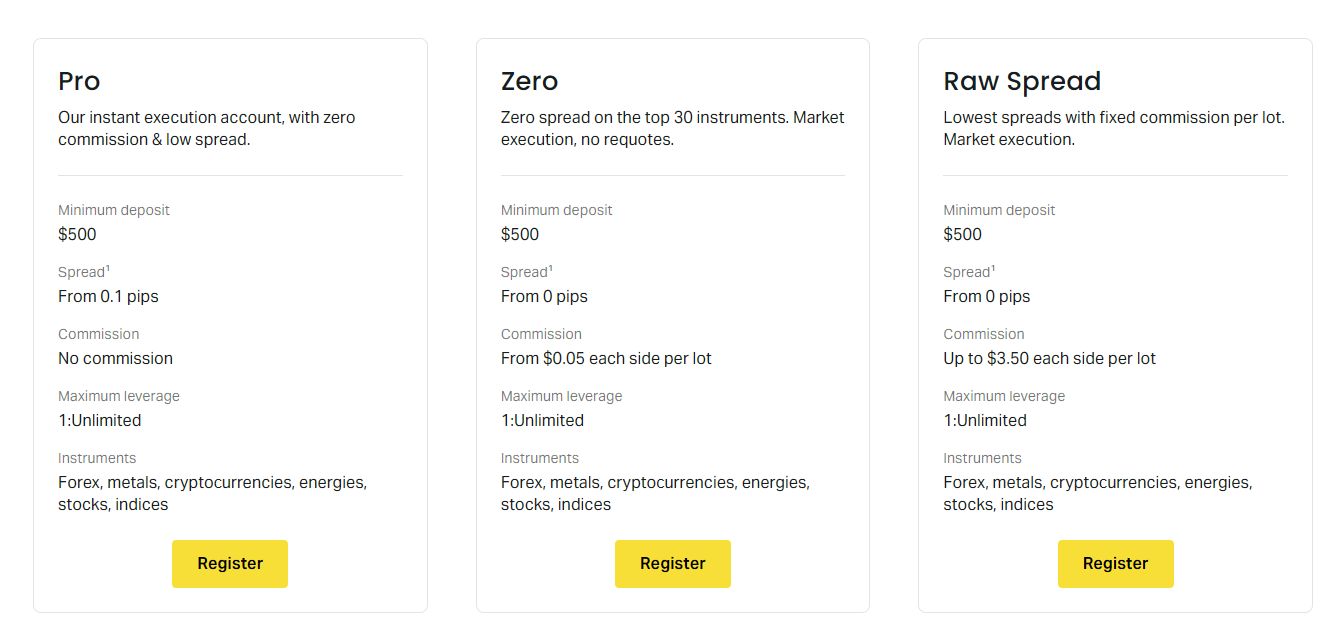Image resolution: width=1344 pixels, height=639 pixels.
Task: Click Spread footnote label in Pro card
Action: tap(83, 272)
